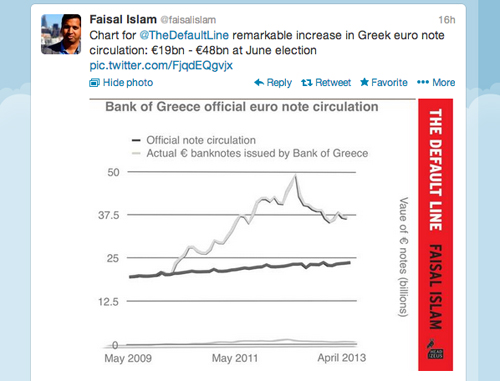Click the More three-dots icon
The height and width of the screenshot is (381, 500).
coord(423,82)
